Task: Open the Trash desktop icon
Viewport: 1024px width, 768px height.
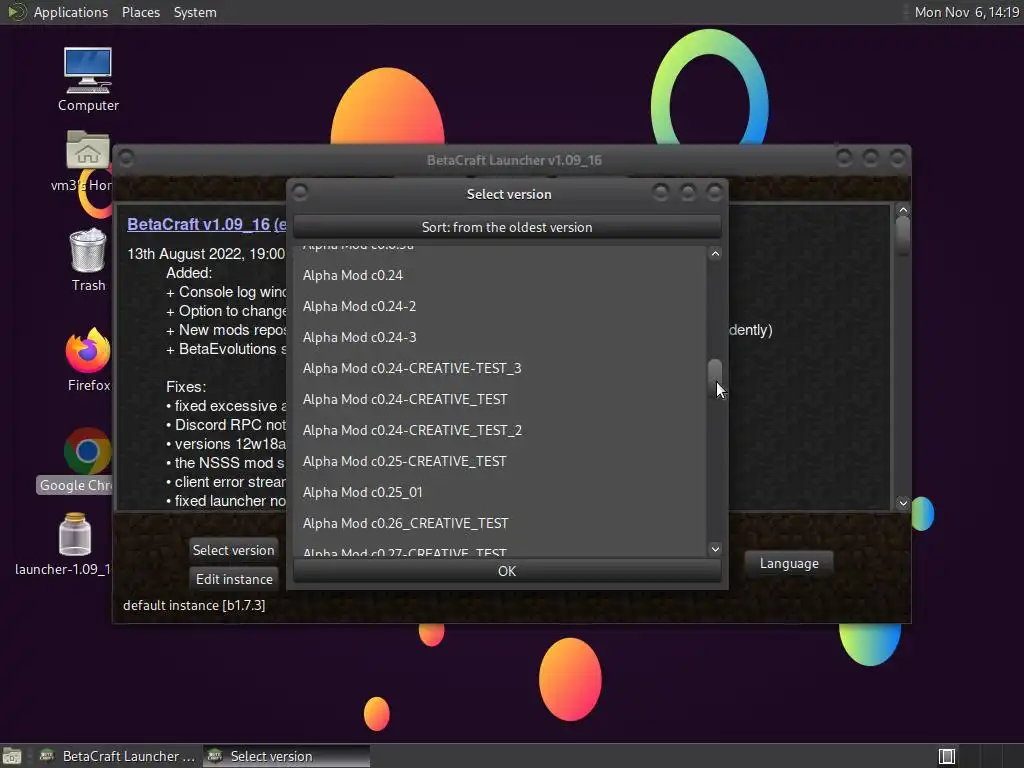Action: pyautogui.click(x=88, y=260)
